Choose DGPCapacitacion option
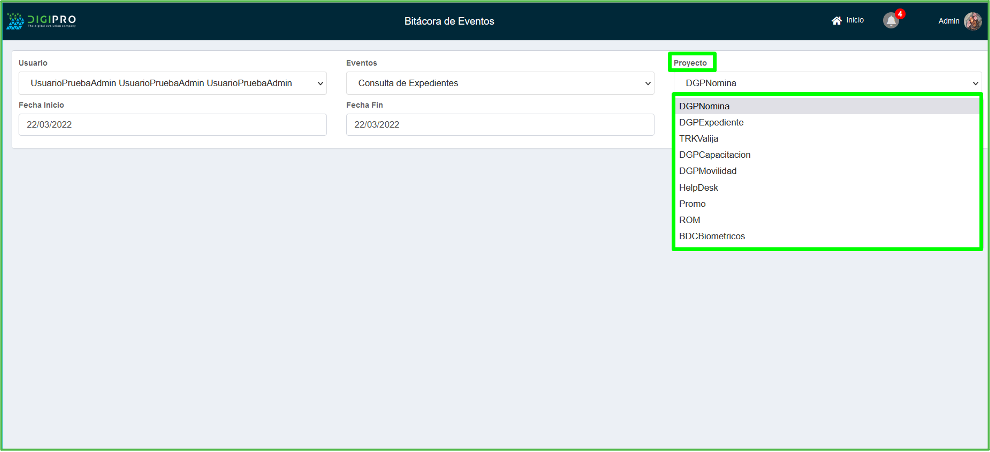 pos(714,155)
